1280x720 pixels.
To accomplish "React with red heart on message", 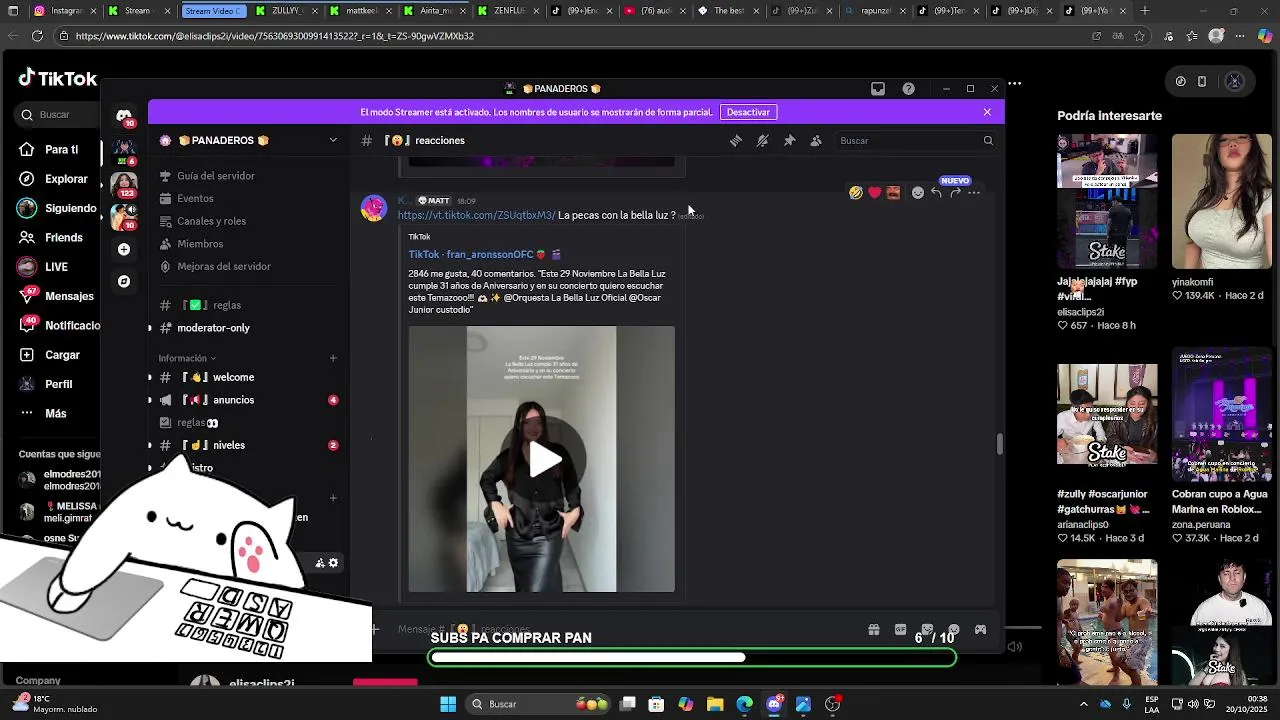I will click(x=875, y=193).
